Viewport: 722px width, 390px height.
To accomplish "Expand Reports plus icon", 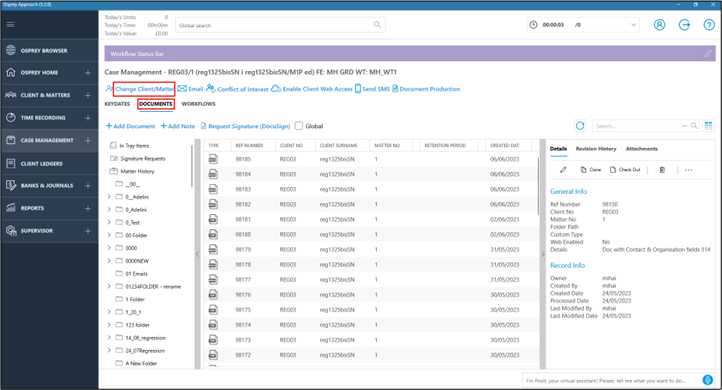I will pos(87,208).
